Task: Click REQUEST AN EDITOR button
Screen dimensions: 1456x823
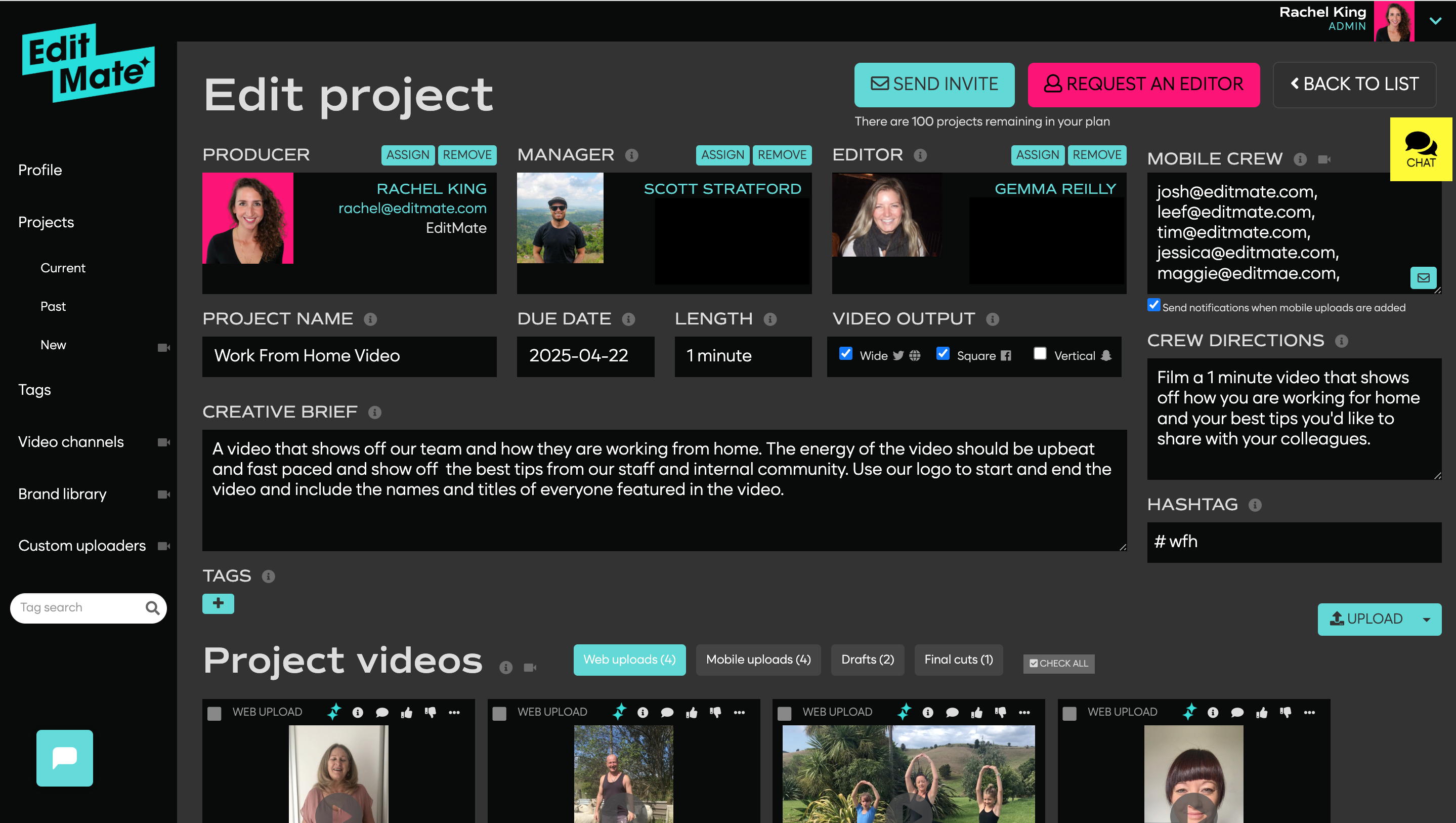Action: 1143,85
